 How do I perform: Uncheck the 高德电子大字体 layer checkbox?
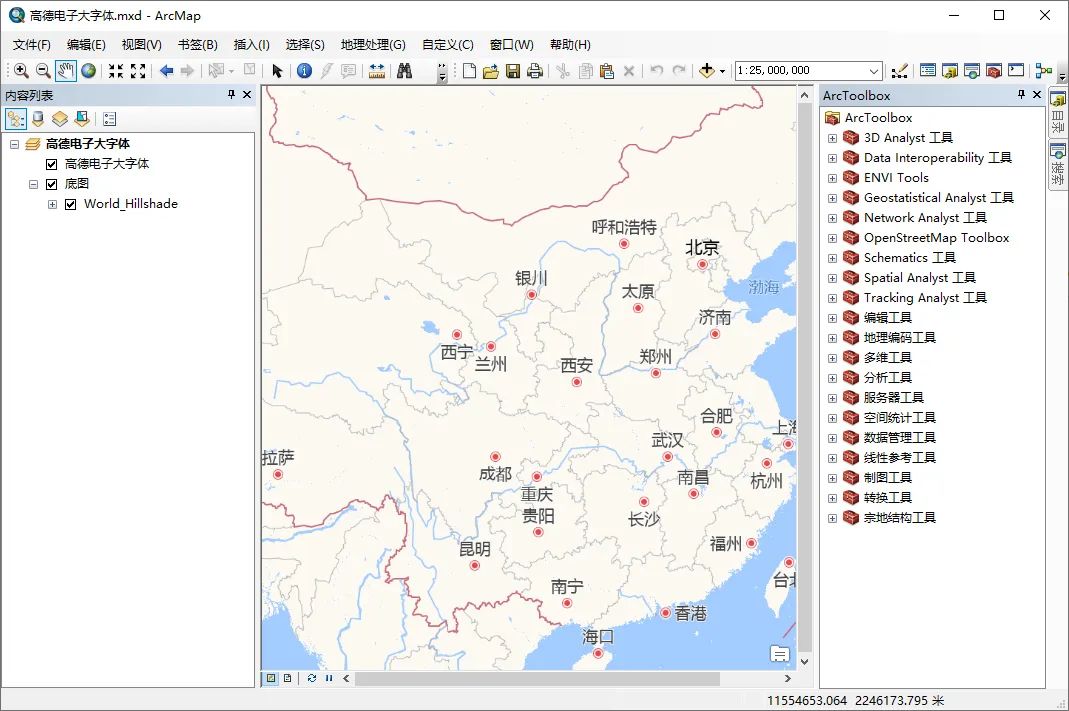[51, 164]
